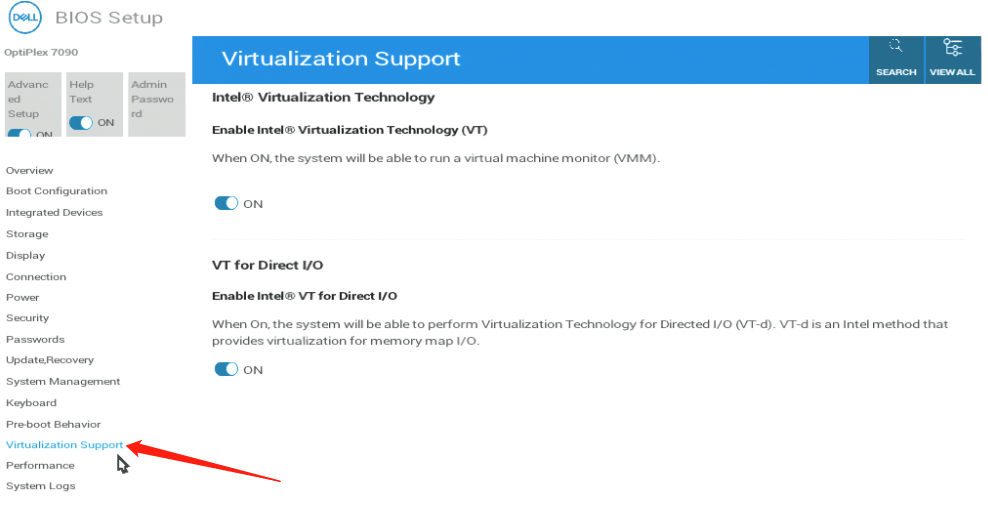The image size is (988, 507).
Task: Select Integrated Devices in sidebar
Action: click(54, 212)
